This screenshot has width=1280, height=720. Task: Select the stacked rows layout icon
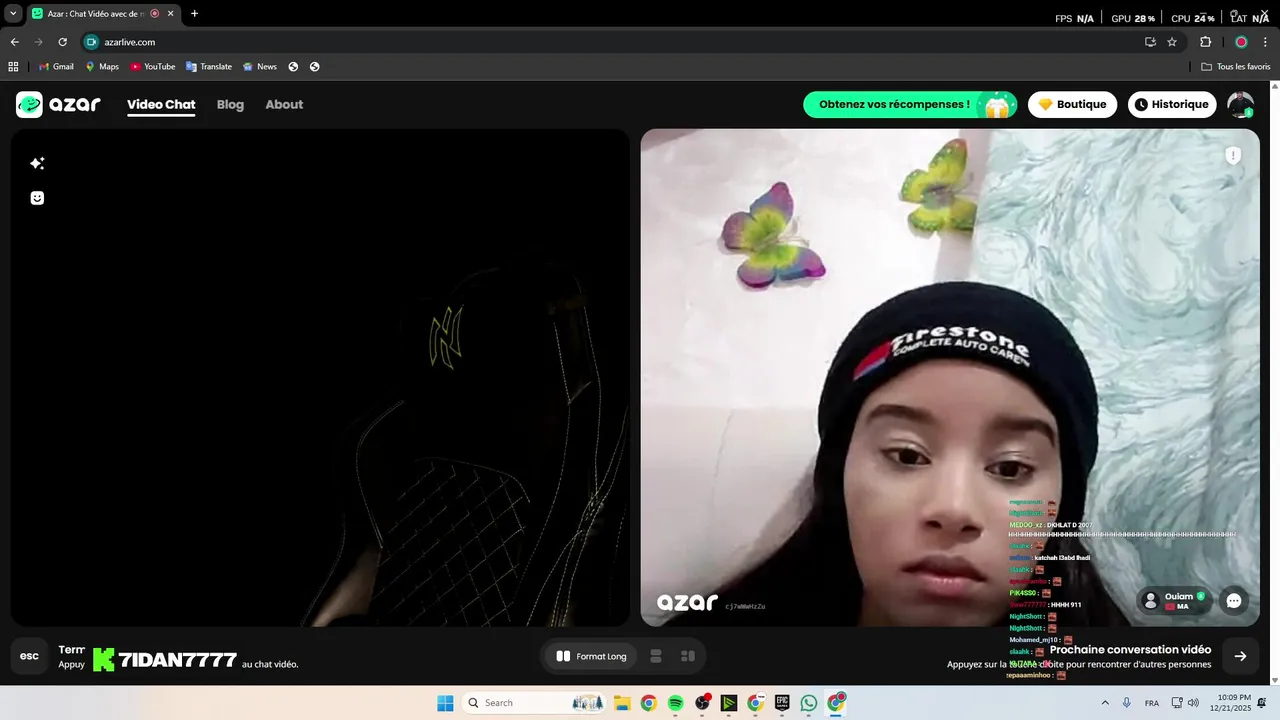[x=656, y=656]
